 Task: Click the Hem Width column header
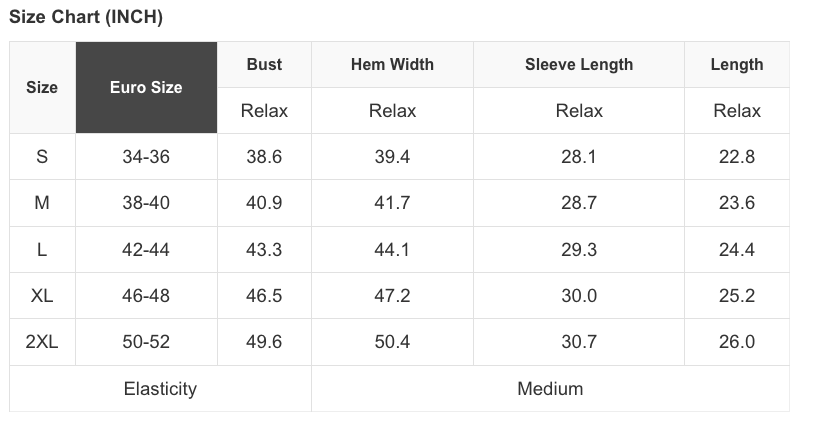[x=392, y=64]
